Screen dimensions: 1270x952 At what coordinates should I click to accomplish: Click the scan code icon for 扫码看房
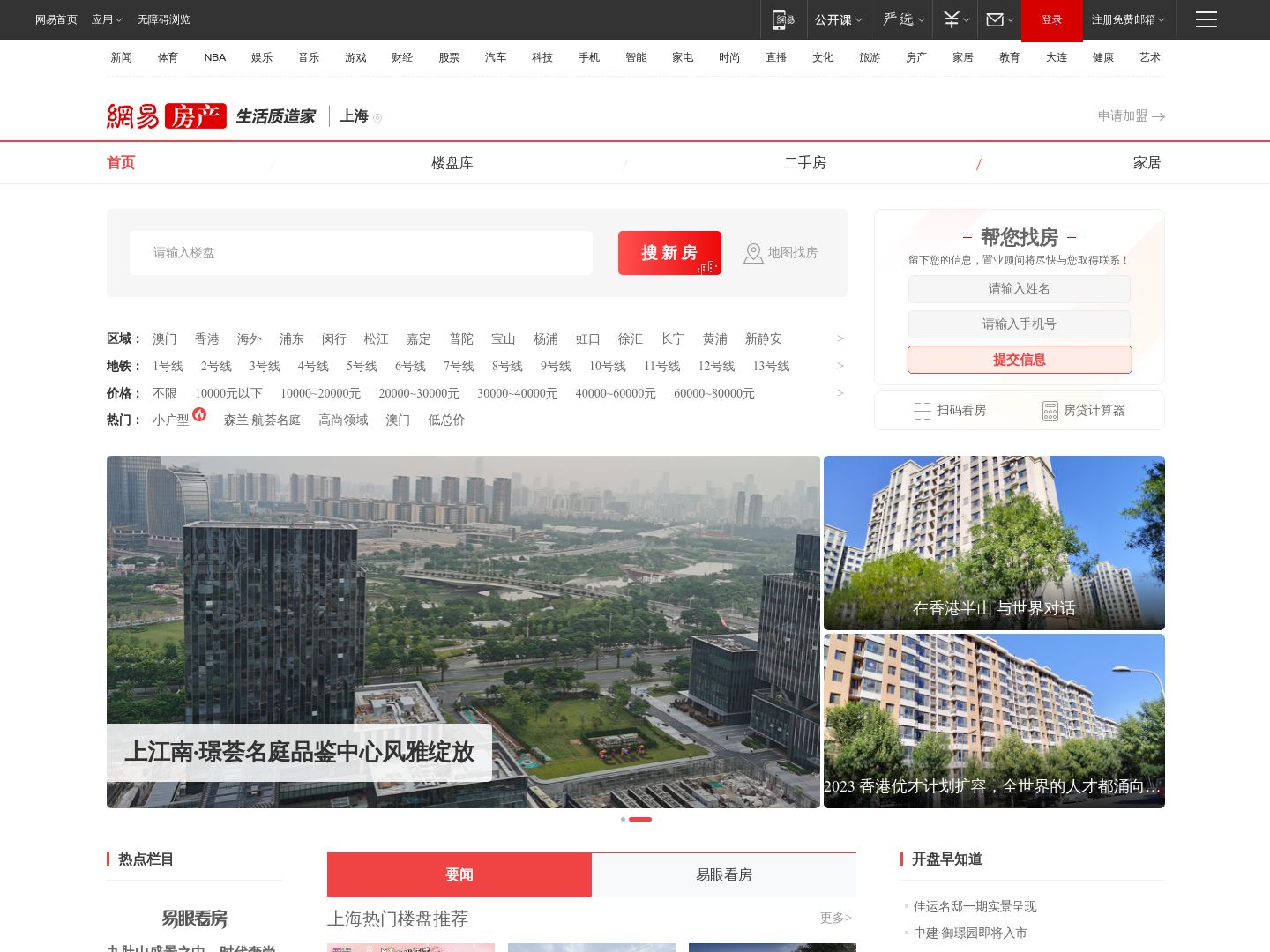point(923,411)
